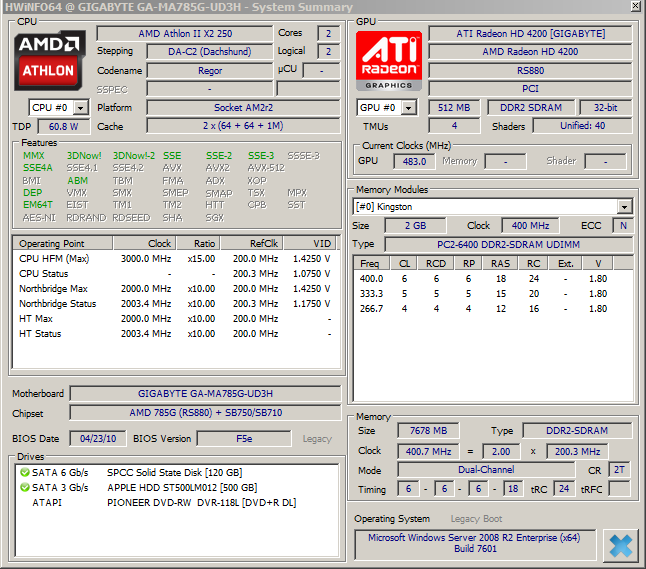Click the SSE4A feature label
This screenshot has height=569, width=646.
37,168
